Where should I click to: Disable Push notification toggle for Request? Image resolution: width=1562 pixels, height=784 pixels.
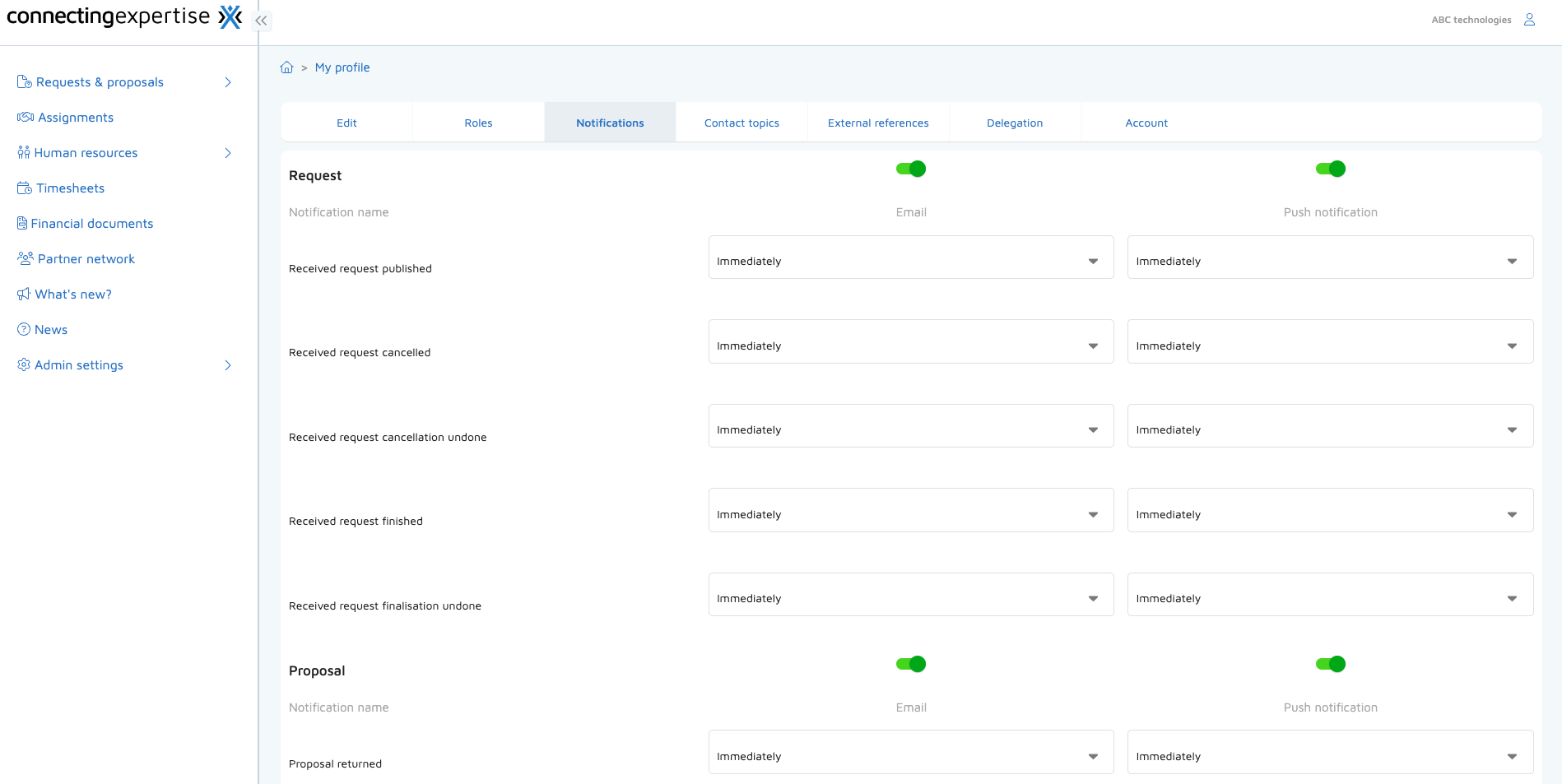click(1330, 169)
